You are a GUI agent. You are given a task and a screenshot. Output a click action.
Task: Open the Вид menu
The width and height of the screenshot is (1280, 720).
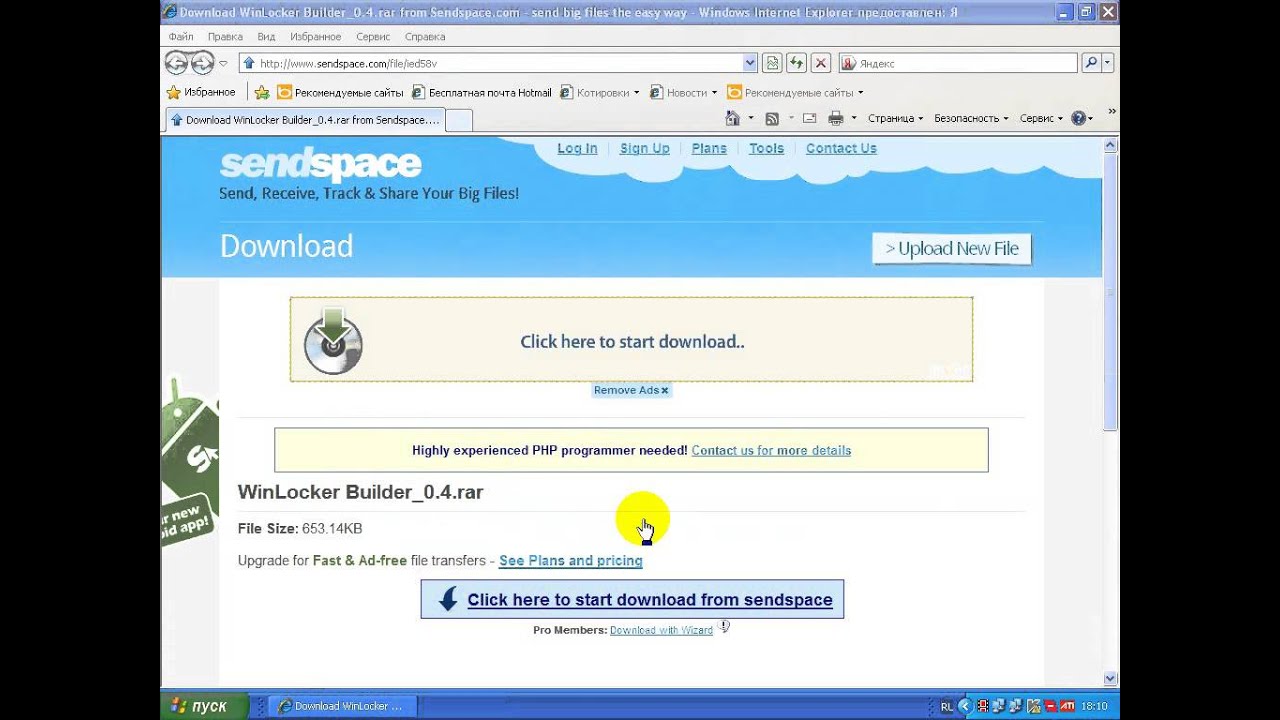(x=266, y=36)
